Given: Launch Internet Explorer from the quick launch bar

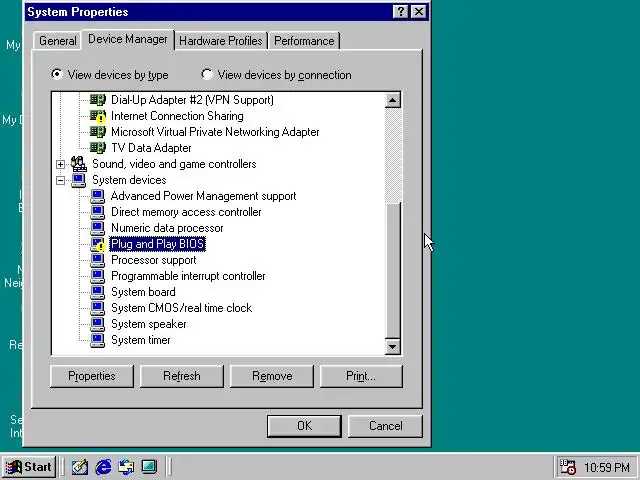Looking at the screenshot, I should [x=103, y=467].
